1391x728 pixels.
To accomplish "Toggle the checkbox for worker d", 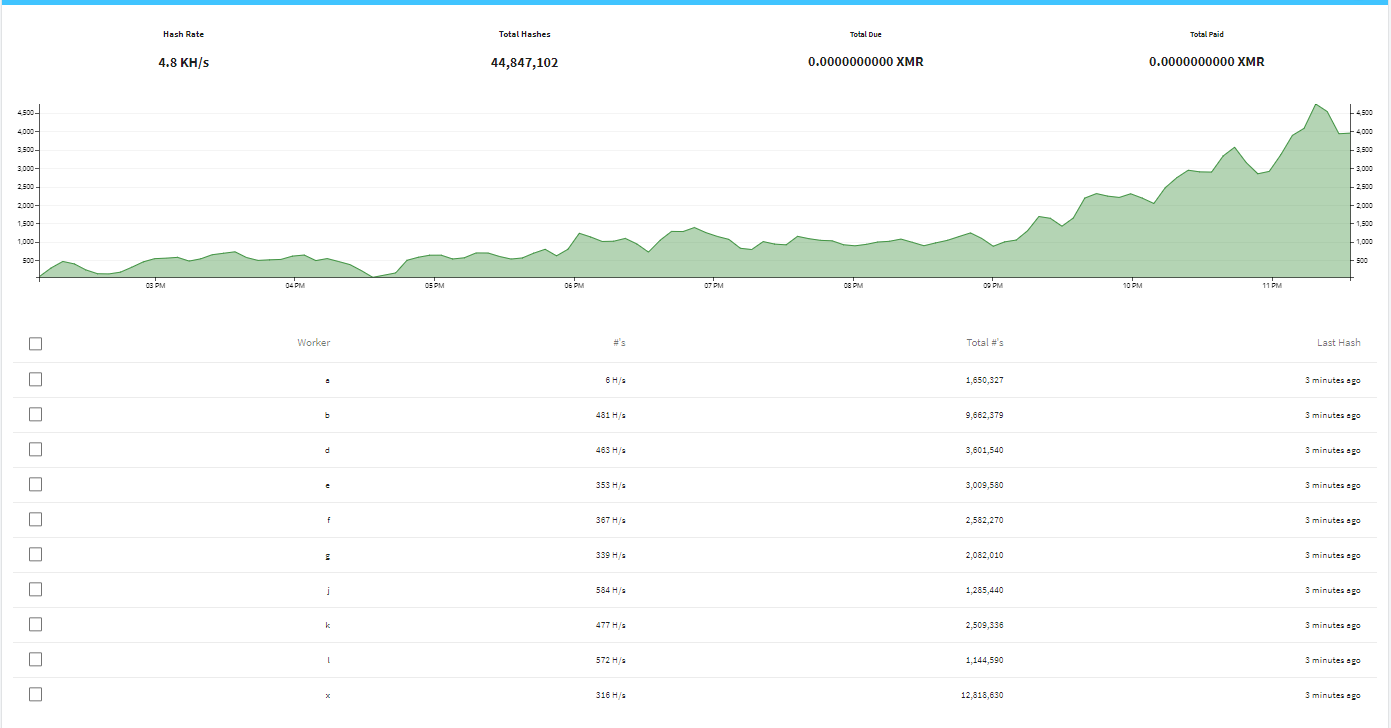I will [36, 449].
